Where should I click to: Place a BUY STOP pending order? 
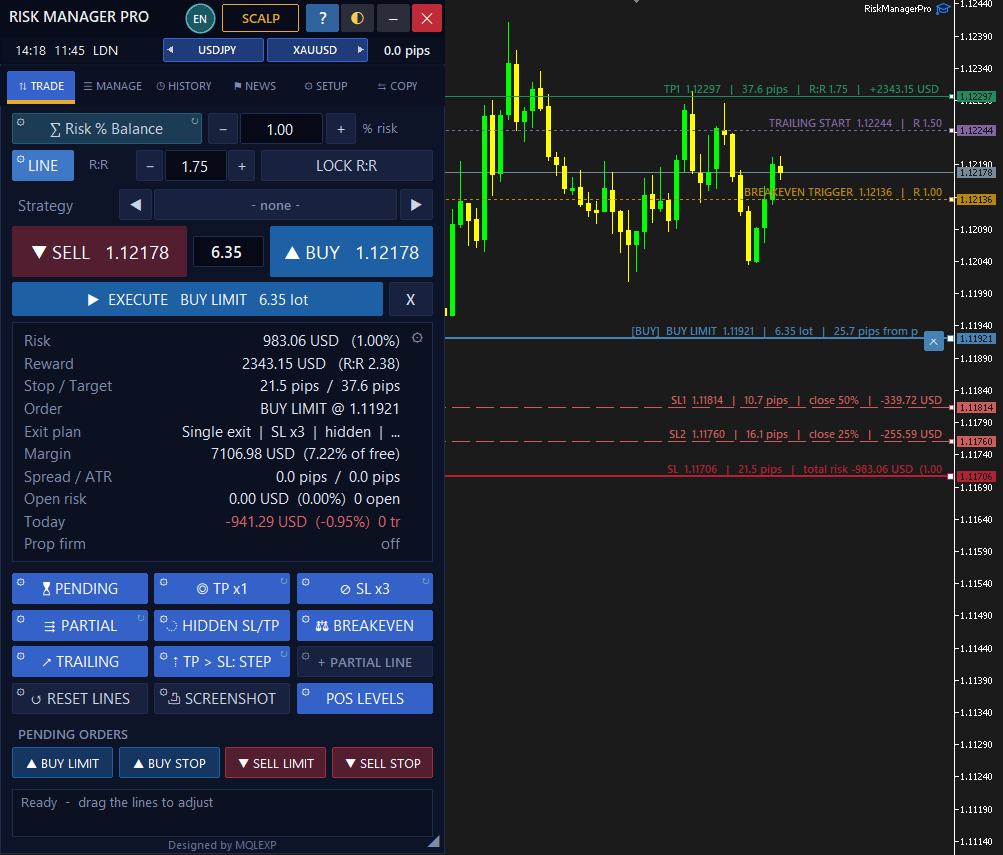[170, 763]
